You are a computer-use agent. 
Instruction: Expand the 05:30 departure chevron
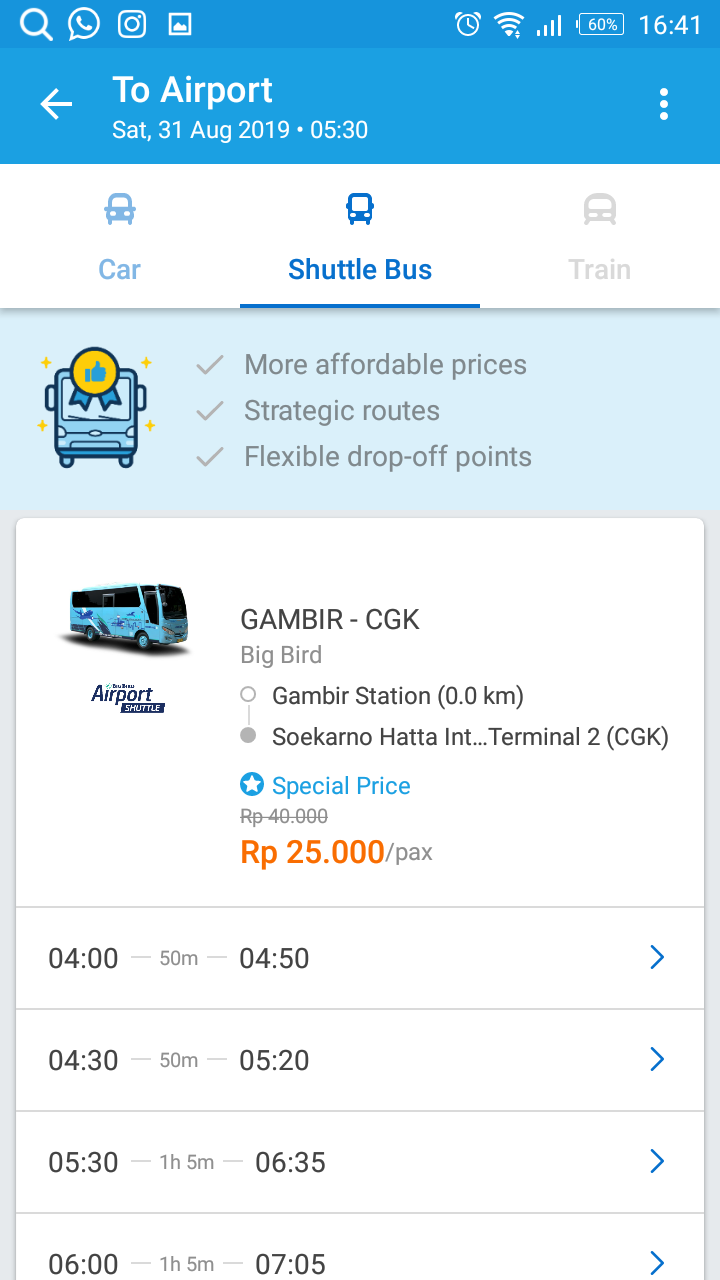point(657,1162)
